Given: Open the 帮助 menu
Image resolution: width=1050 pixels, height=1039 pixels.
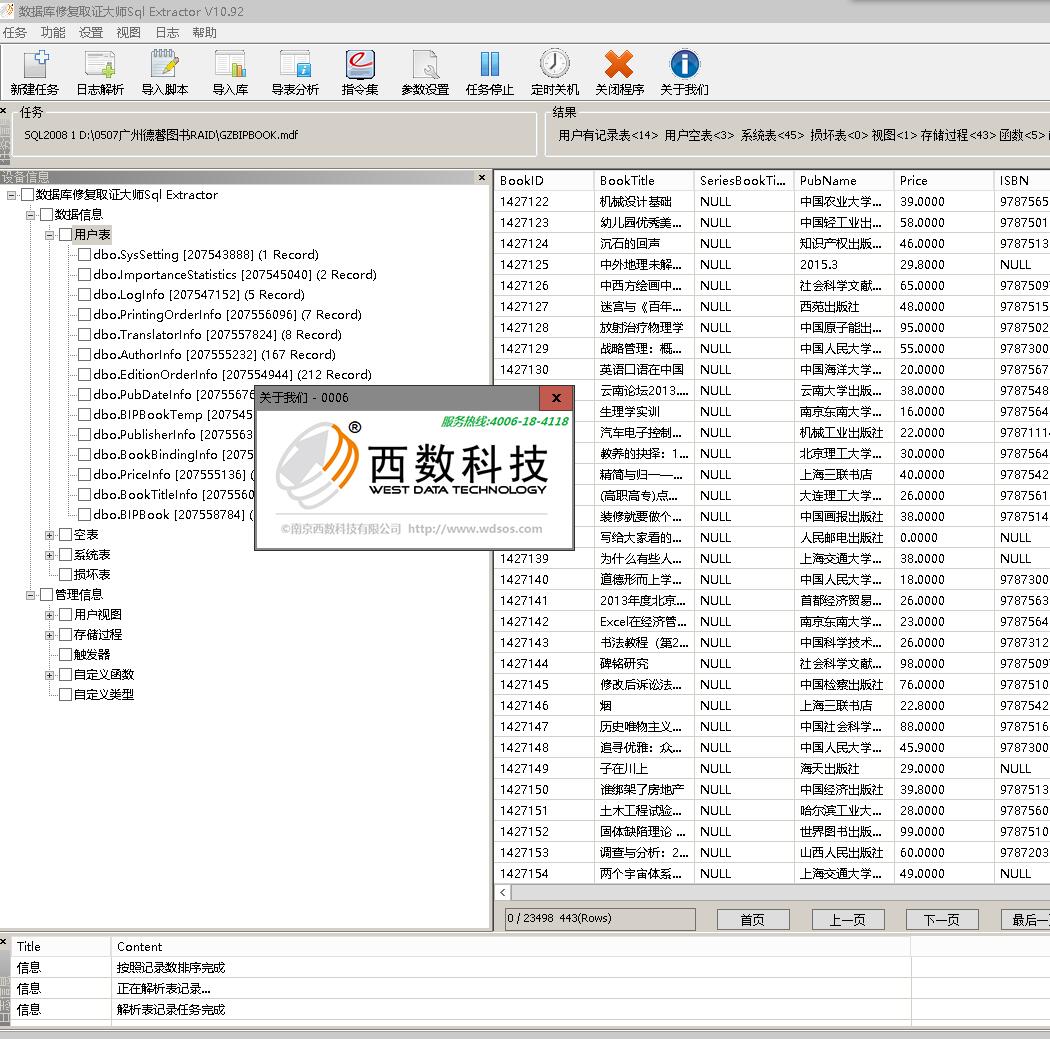Looking at the screenshot, I should tap(204, 33).
